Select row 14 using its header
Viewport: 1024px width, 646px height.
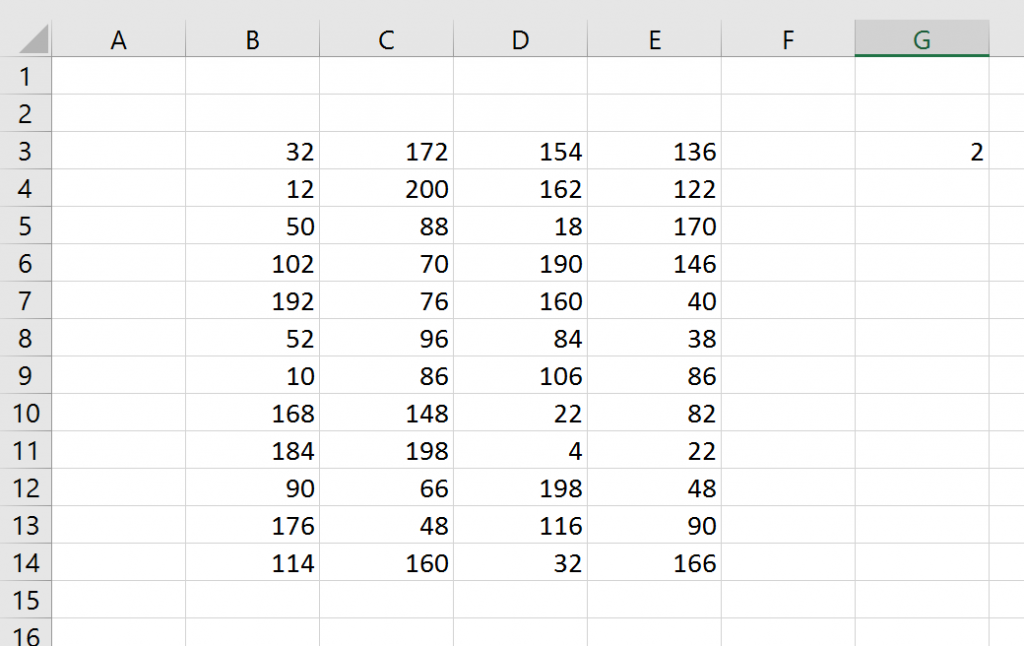(x=26, y=563)
